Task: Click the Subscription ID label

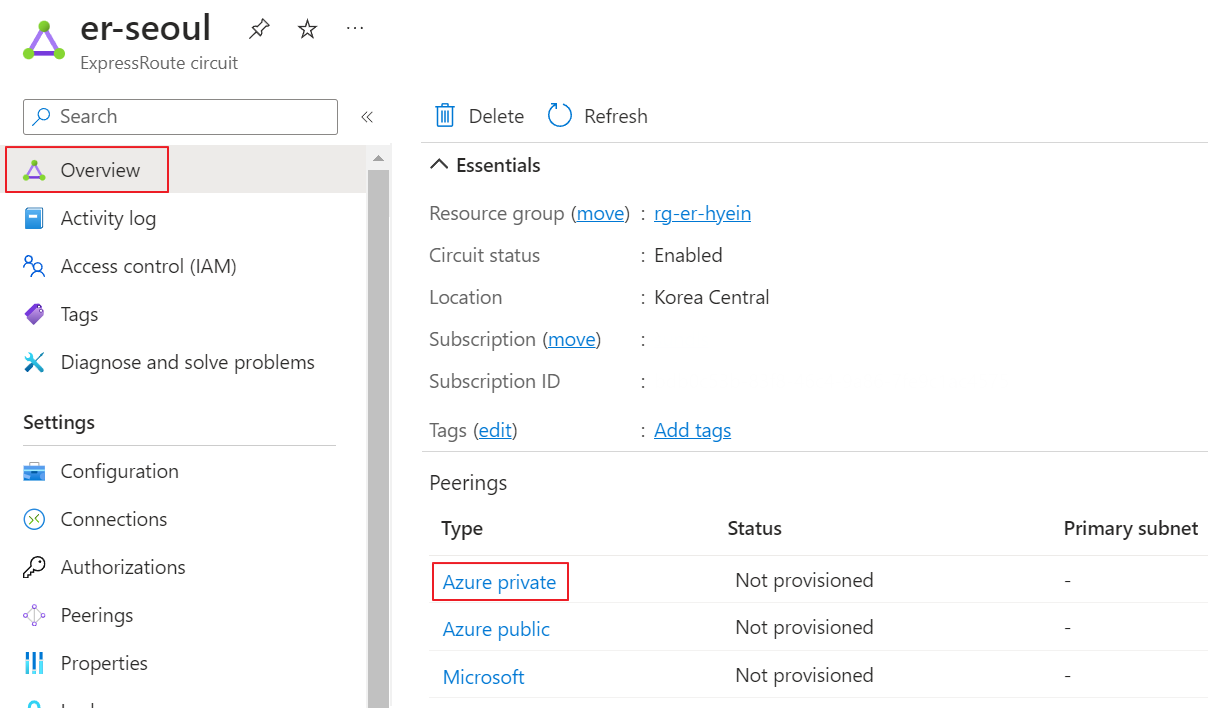Action: pyautogui.click(x=495, y=381)
